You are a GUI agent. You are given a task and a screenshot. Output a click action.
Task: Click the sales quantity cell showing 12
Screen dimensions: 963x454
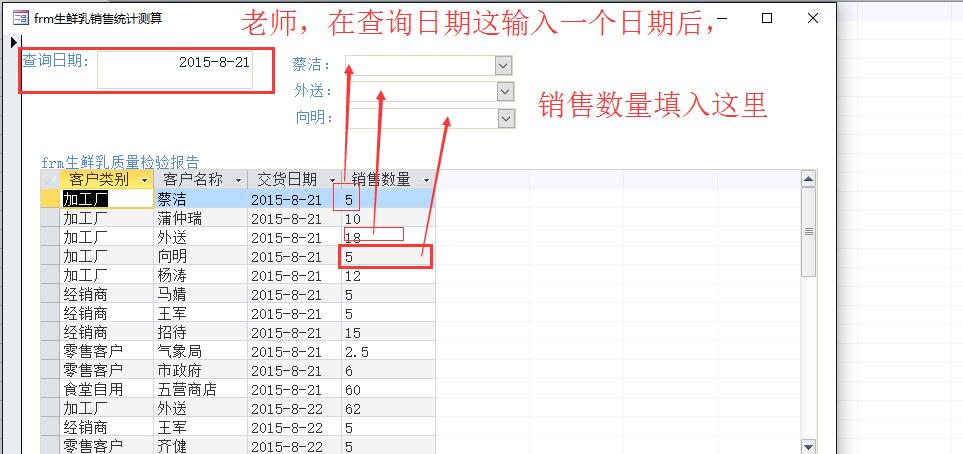click(388, 275)
